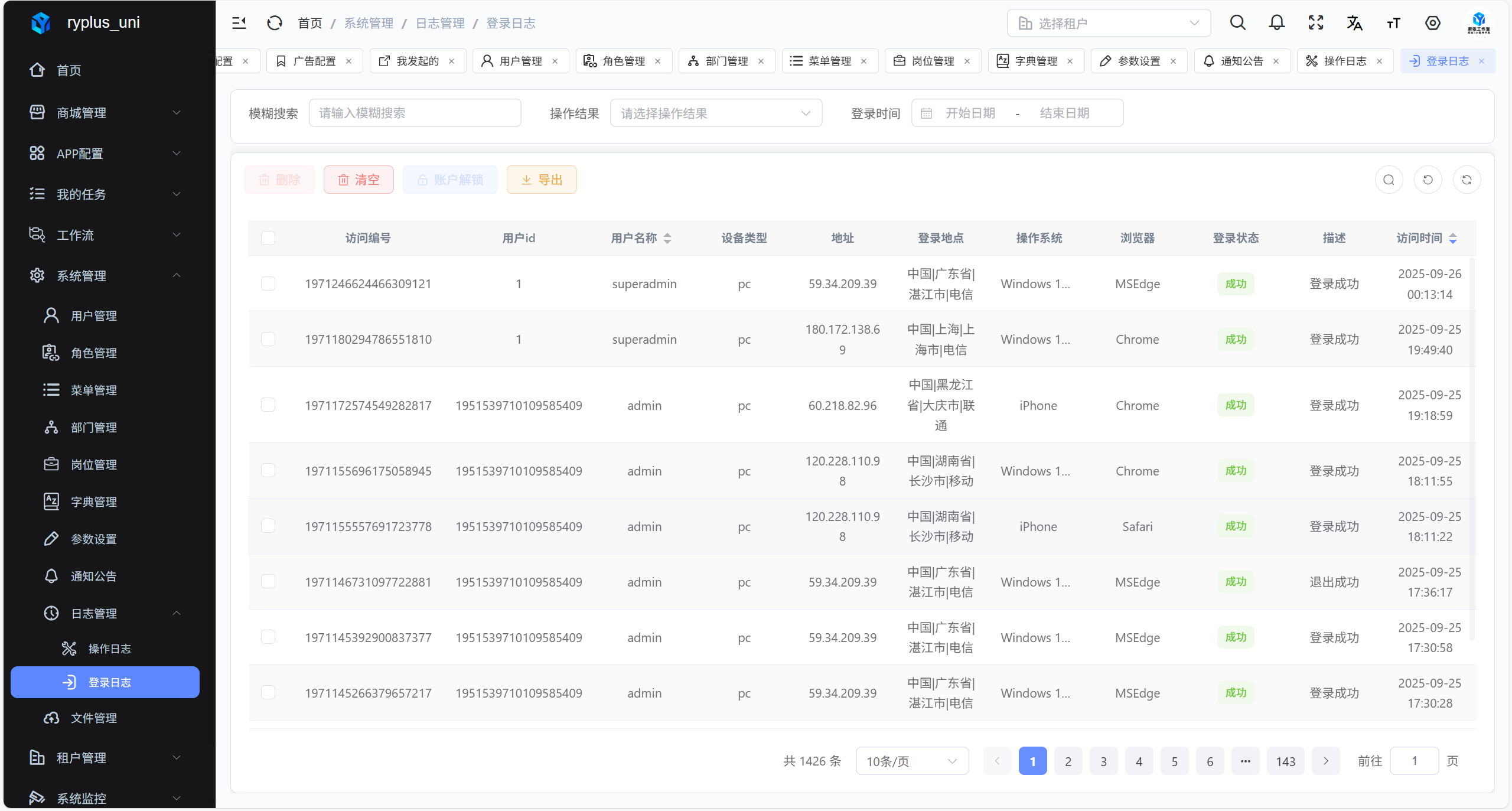1512x811 pixels.
Task: Click the 模糊搜索 input field
Action: (x=415, y=113)
